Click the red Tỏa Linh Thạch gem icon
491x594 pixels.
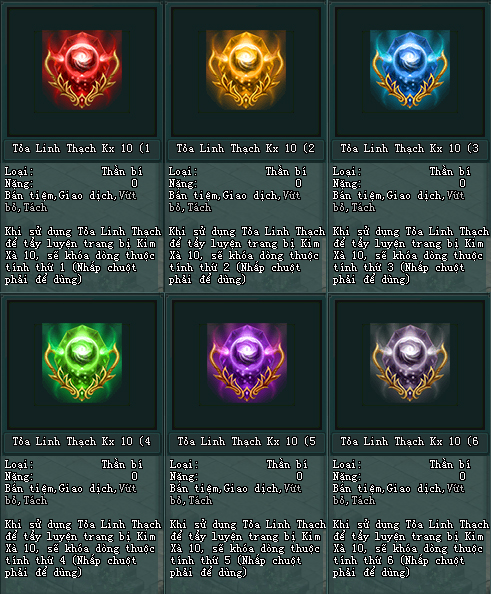[82, 69]
